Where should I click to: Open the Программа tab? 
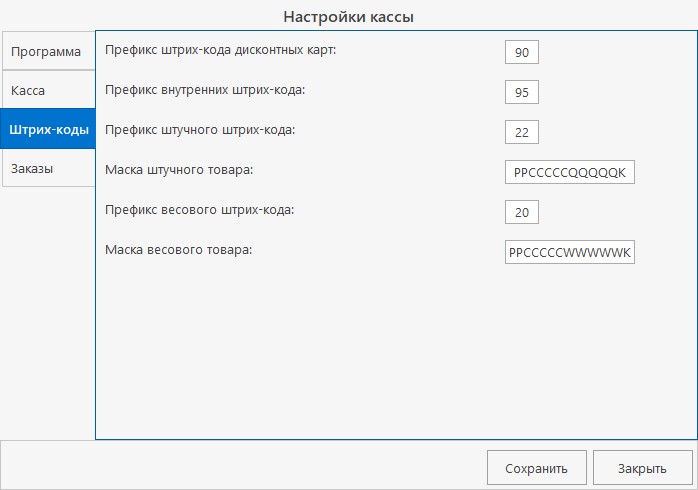click(46, 51)
